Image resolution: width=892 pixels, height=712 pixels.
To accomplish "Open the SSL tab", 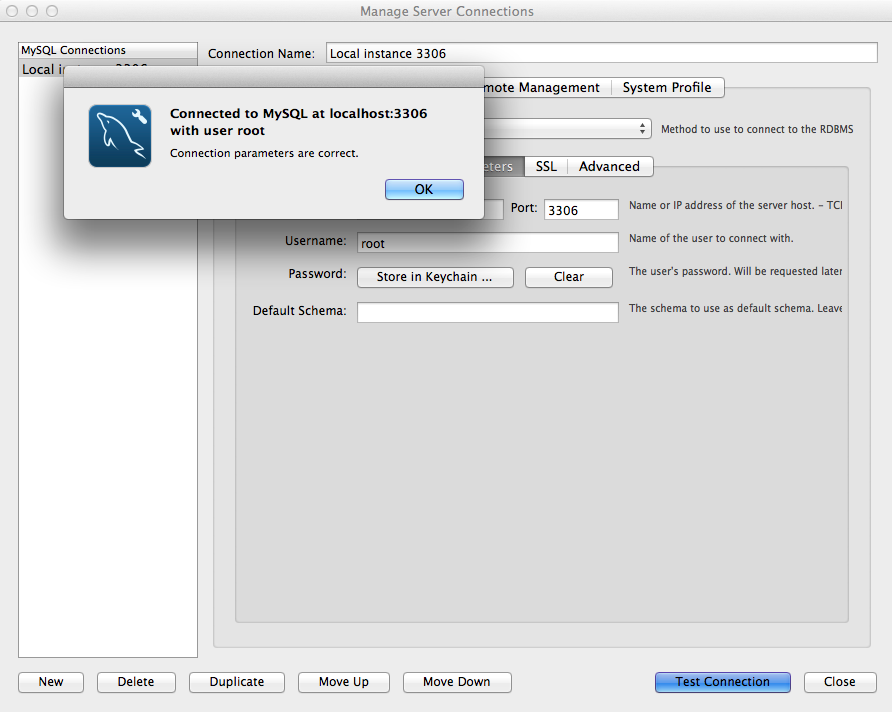I will click(x=546, y=167).
